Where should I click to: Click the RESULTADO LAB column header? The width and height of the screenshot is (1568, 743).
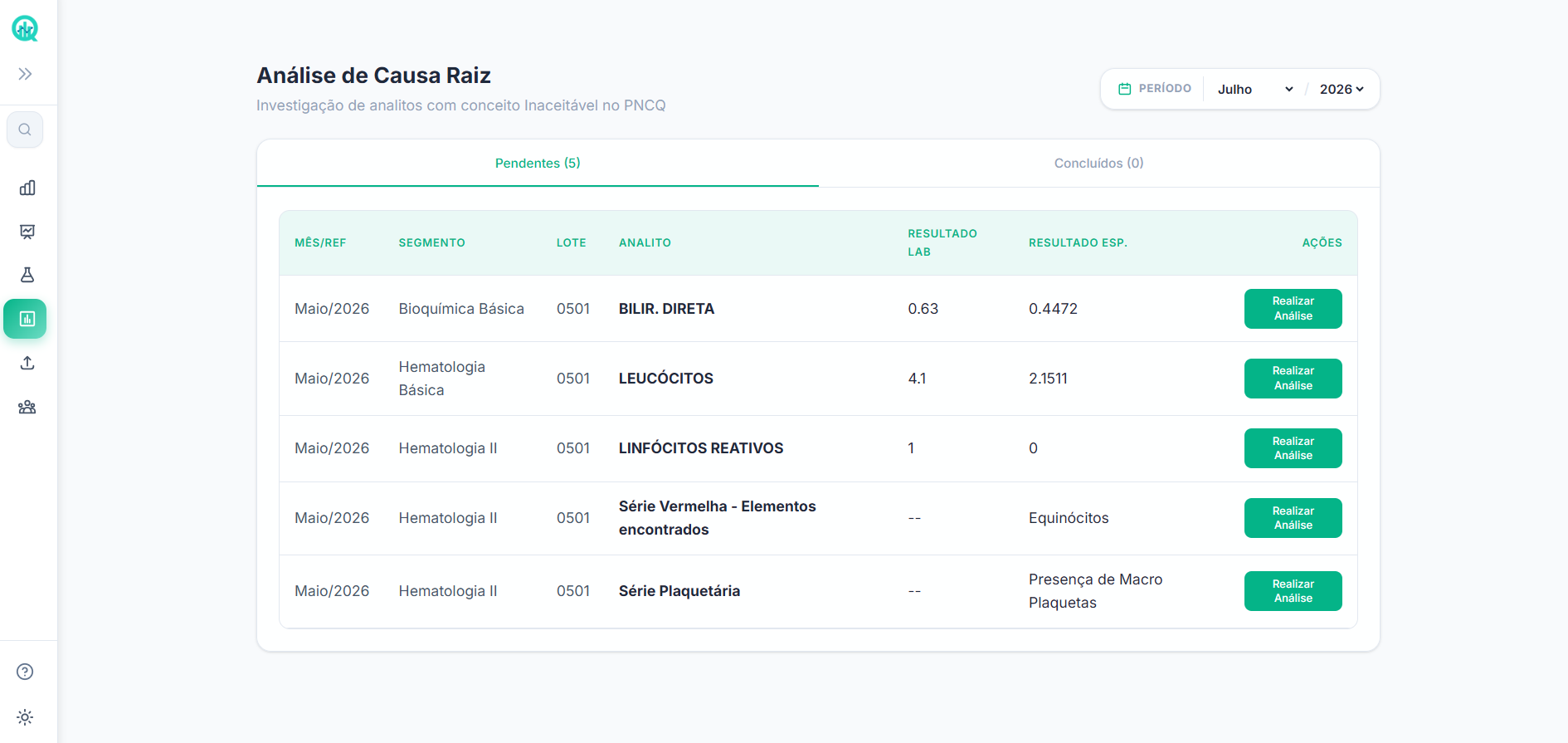tap(942, 242)
